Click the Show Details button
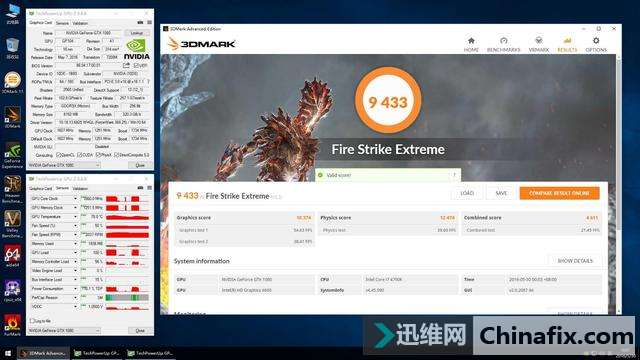This screenshot has height=360, width=640. coord(575,261)
